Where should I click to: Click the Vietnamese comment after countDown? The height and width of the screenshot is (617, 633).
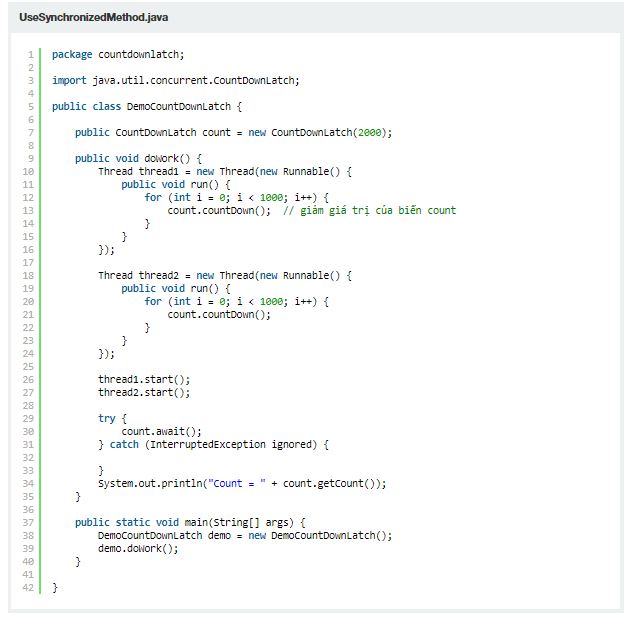(369, 210)
